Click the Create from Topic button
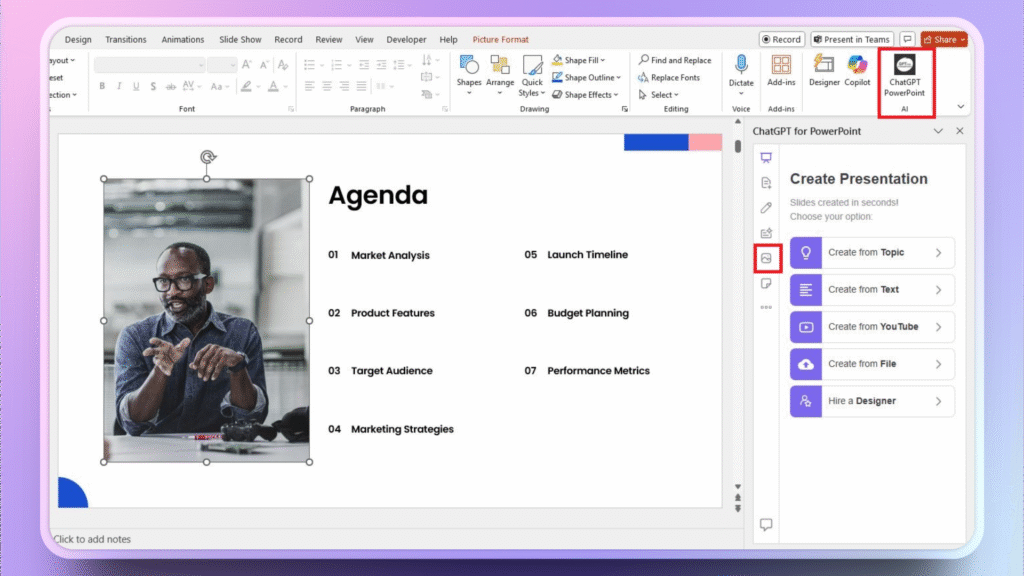The width and height of the screenshot is (1024, 576). click(x=871, y=252)
